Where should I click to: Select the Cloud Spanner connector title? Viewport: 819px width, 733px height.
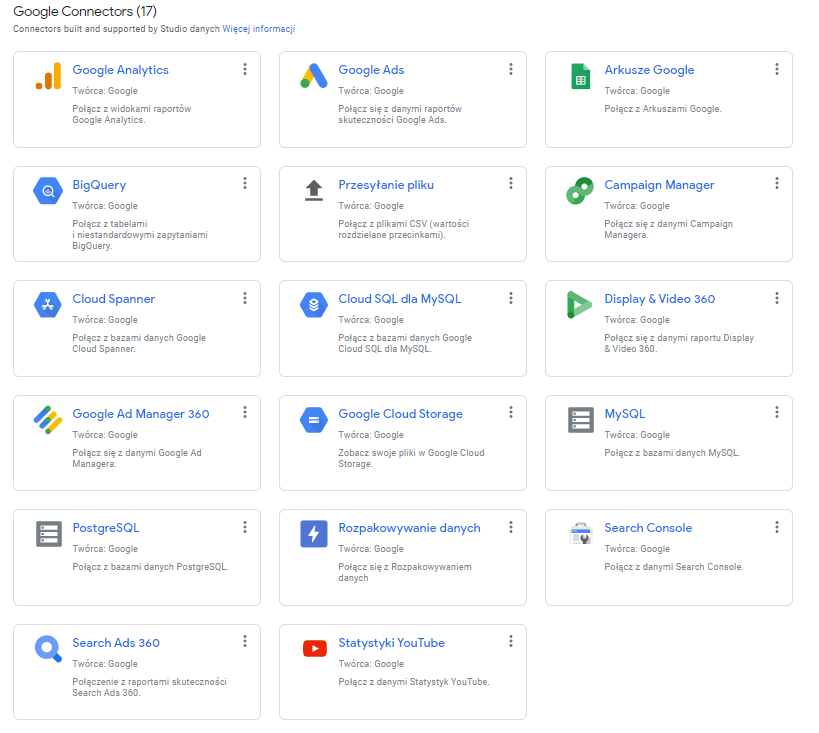point(113,299)
